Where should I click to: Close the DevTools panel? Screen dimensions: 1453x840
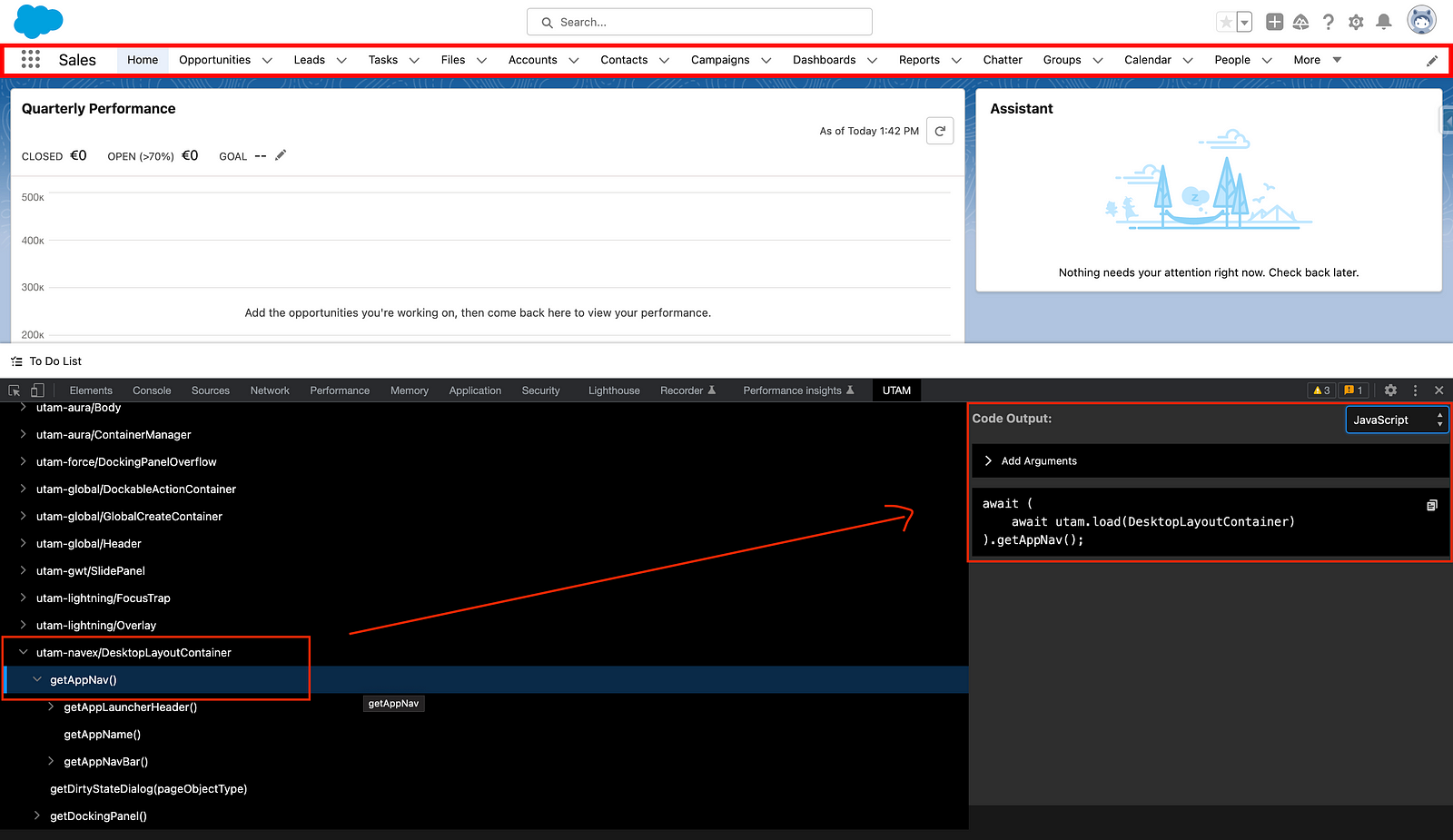tap(1439, 390)
